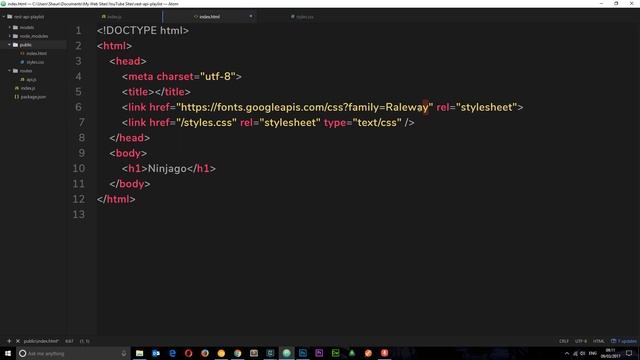The width and height of the screenshot is (640, 360).
Task: Open the red recording app taskbar icon
Action: (384, 353)
